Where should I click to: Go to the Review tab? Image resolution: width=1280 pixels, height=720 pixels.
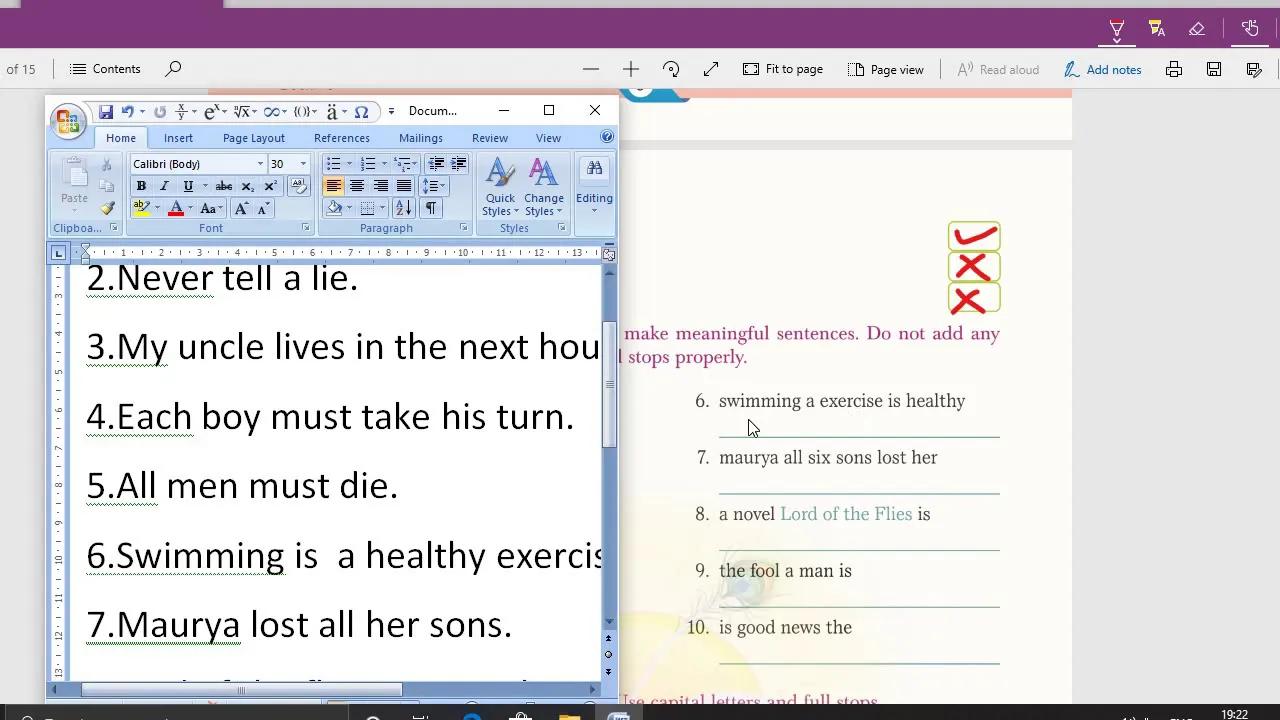pyautogui.click(x=490, y=138)
